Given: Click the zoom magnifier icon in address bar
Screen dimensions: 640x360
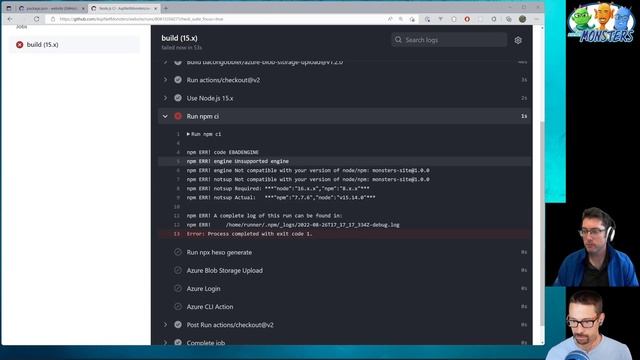Looking at the screenshot, I should point(401,19).
